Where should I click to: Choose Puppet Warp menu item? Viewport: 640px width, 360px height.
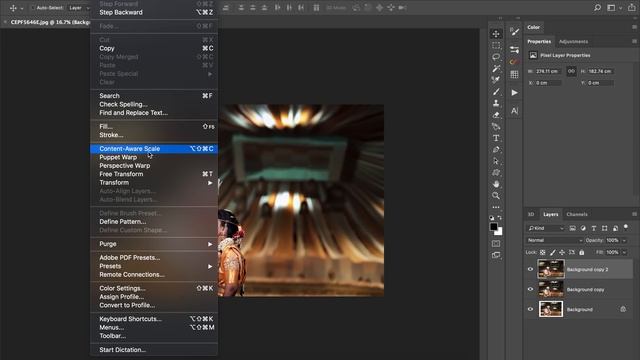click(154, 157)
